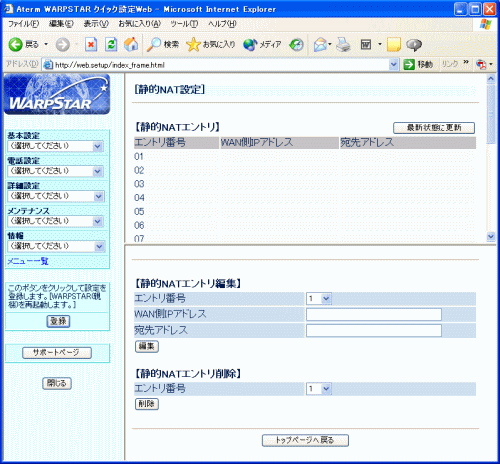Click the 登録 button in sidebar
Image resolution: width=500 pixels, height=464 pixels.
tap(58, 321)
